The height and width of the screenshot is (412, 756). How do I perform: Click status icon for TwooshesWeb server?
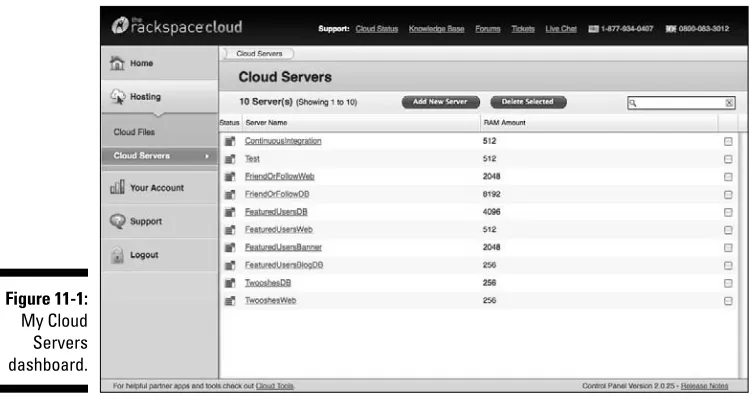click(230, 301)
